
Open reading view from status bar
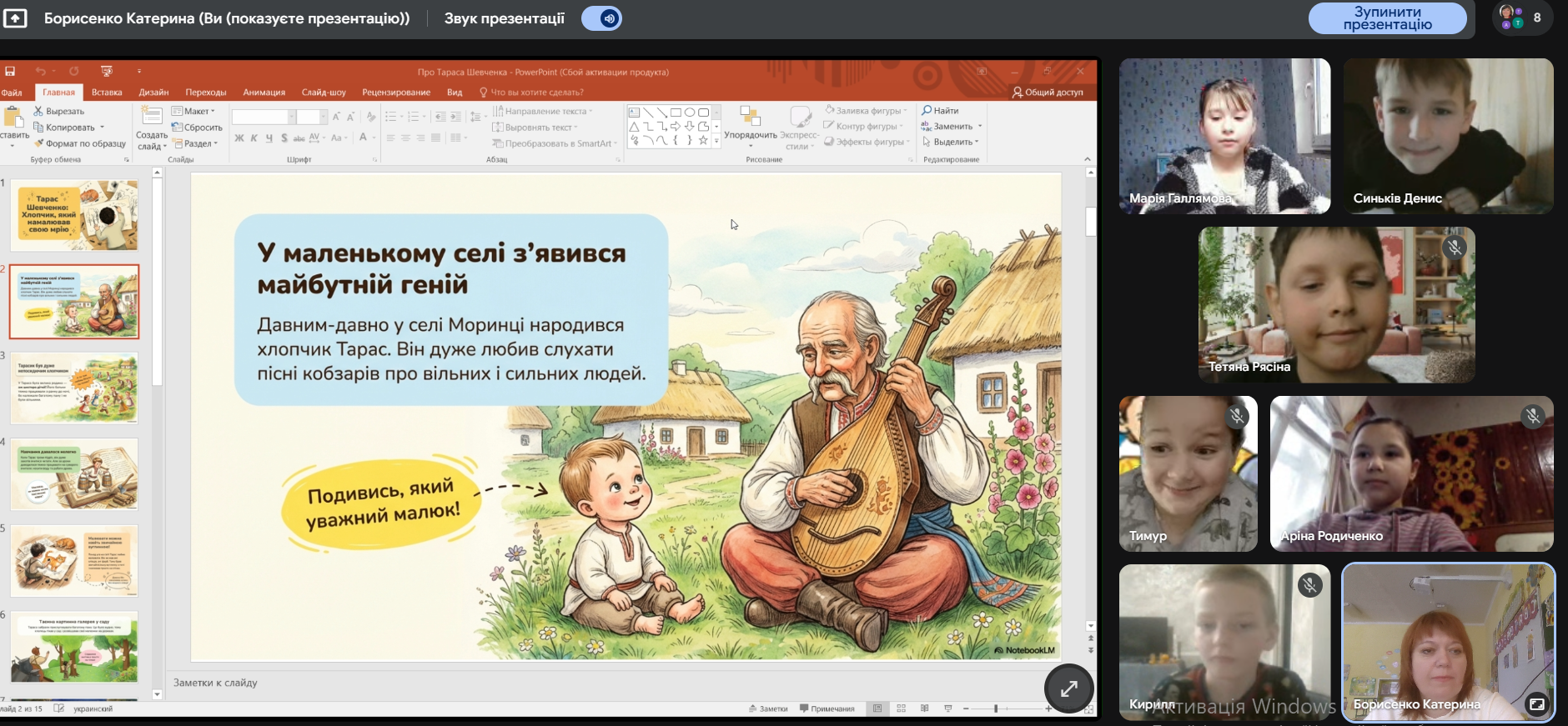(924, 708)
